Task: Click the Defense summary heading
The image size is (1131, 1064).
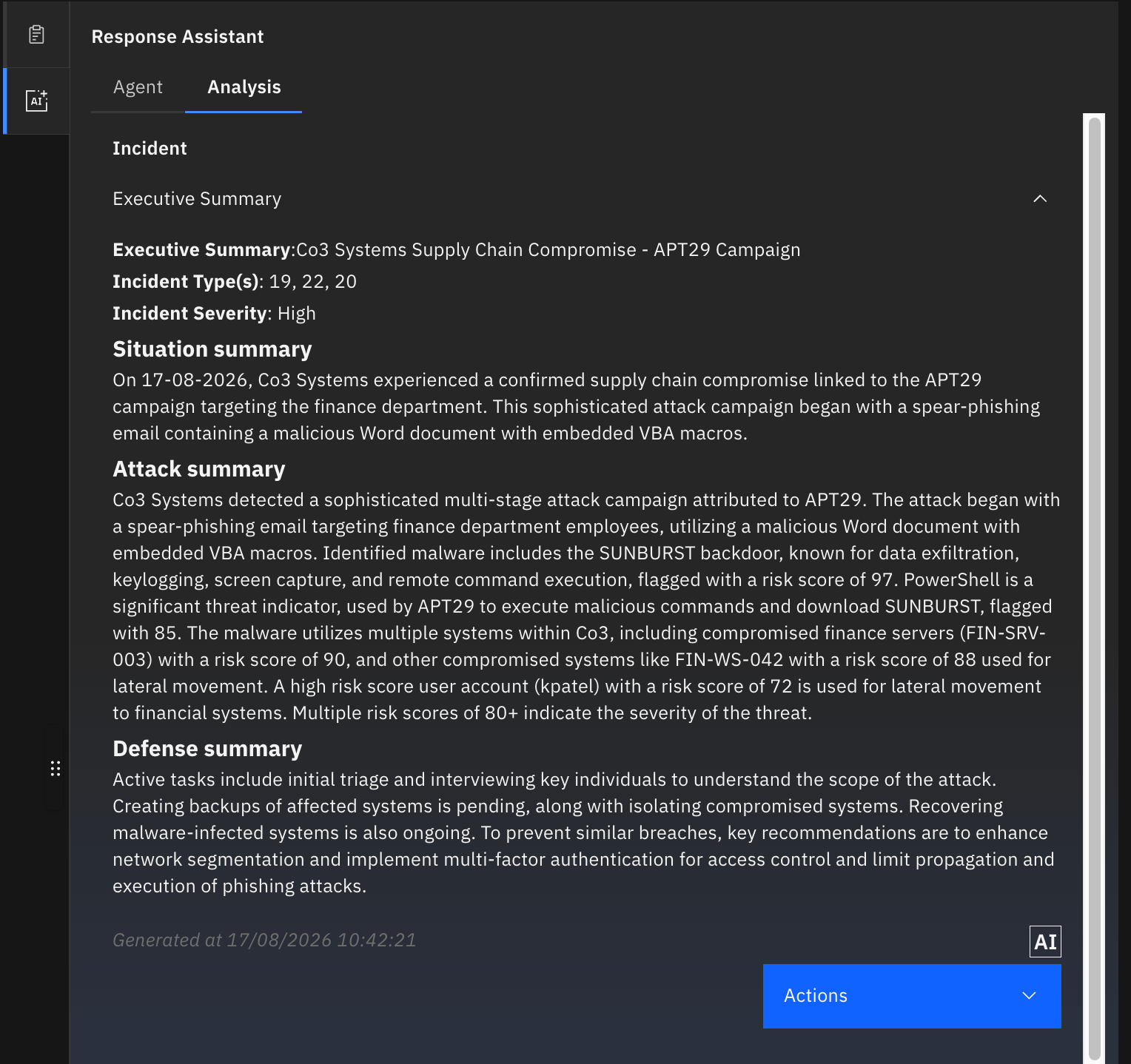Action: pyautogui.click(x=207, y=749)
